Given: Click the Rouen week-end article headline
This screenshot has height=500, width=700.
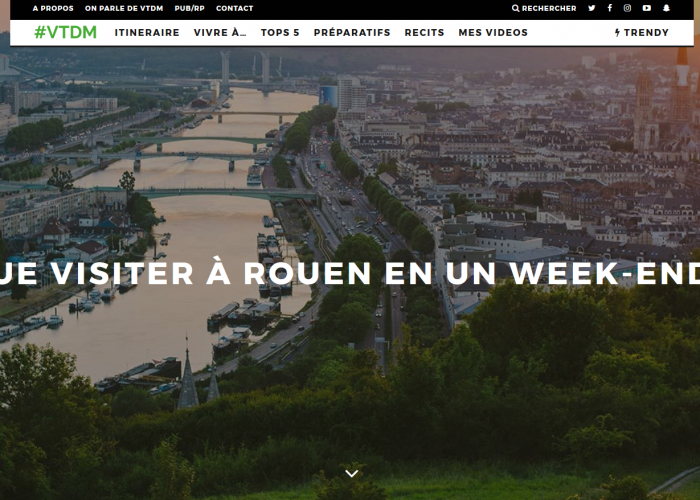Looking at the screenshot, I should click(350, 273).
